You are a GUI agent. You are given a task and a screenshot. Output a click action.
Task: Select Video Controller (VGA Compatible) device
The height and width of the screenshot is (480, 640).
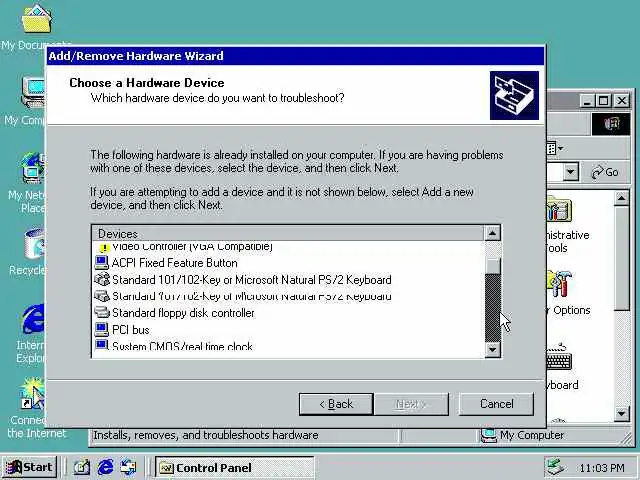[x=192, y=246]
